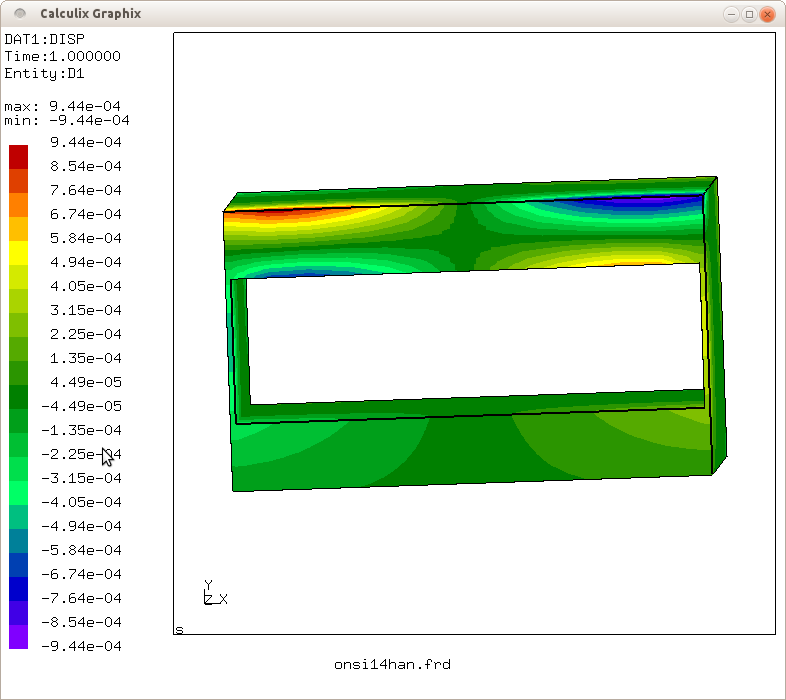The height and width of the screenshot is (700, 786).
Task: Click the max: 9.44e-04 value
Action: tap(63, 106)
